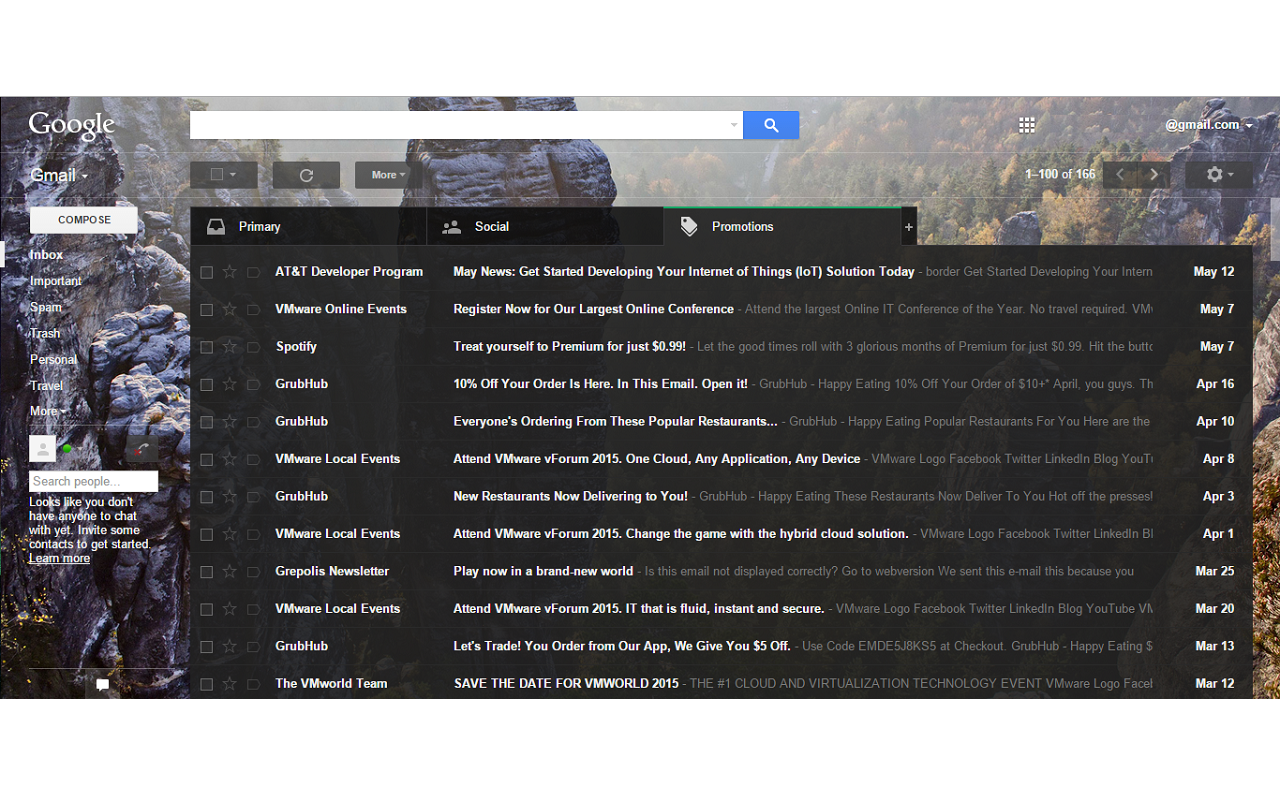Click the Compose button
This screenshot has height=800, width=1280.
pyautogui.click(x=84, y=220)
